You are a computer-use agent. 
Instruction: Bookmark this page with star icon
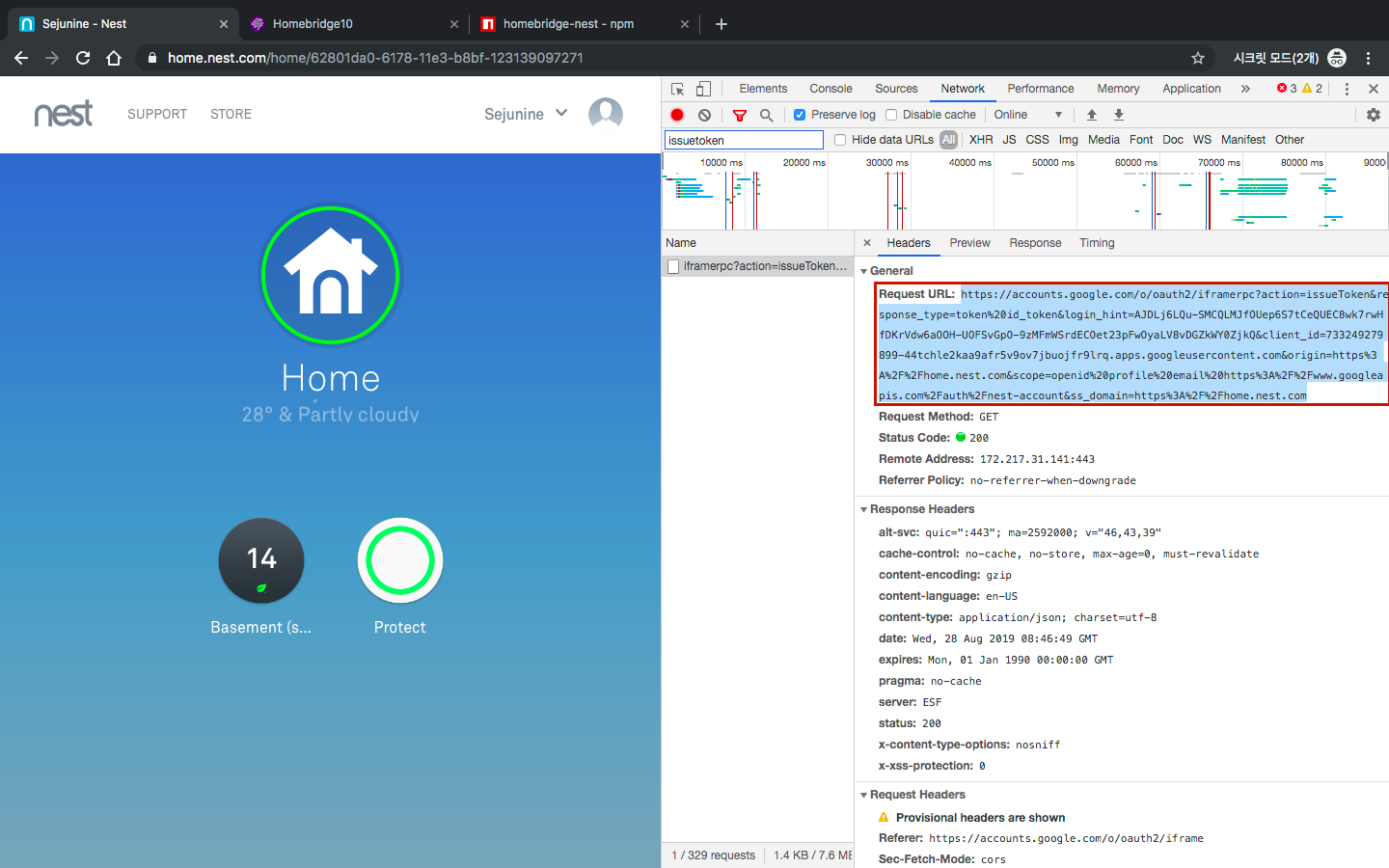coord(1198,58)
